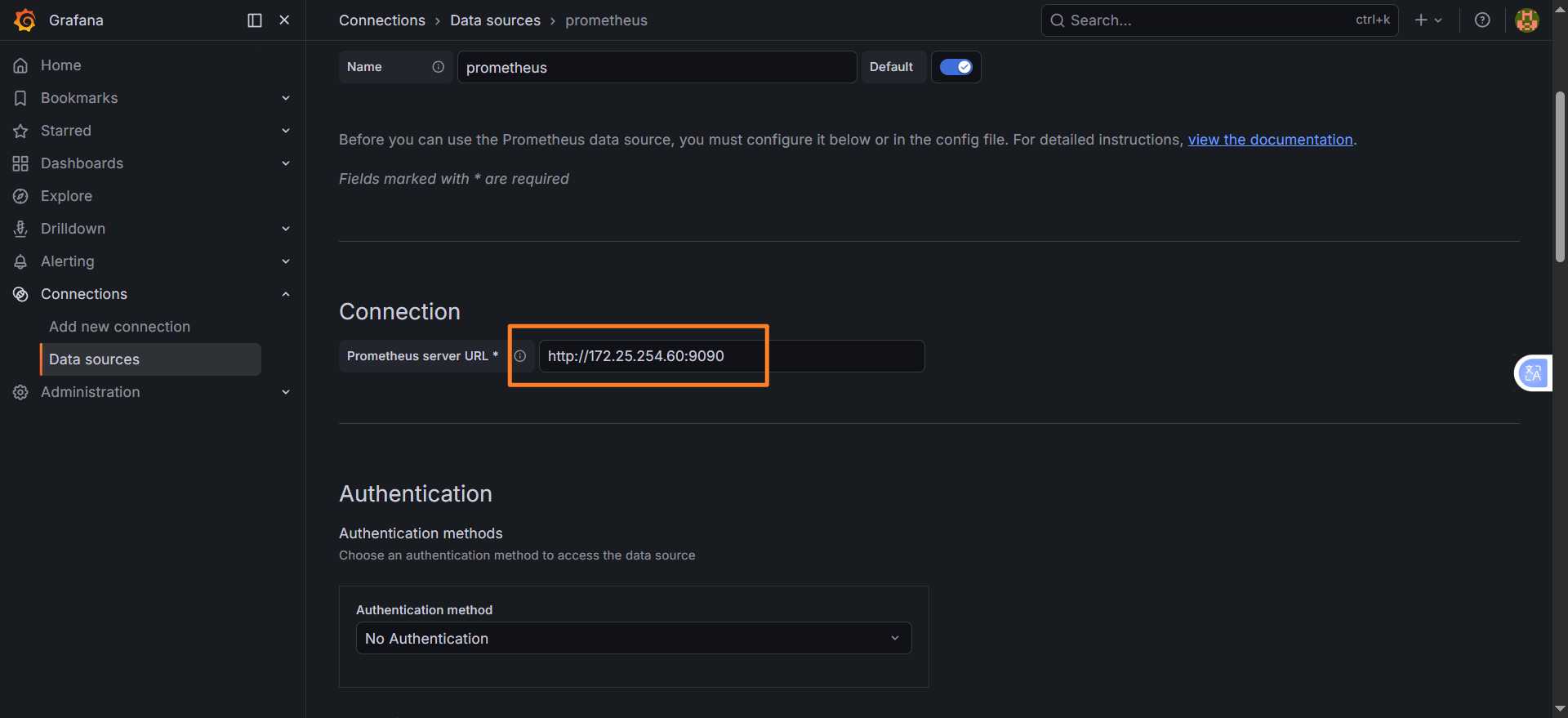Open the user profile avatar
The width and height of the screenshot is (1568, 718).
tap(1527, 20)
